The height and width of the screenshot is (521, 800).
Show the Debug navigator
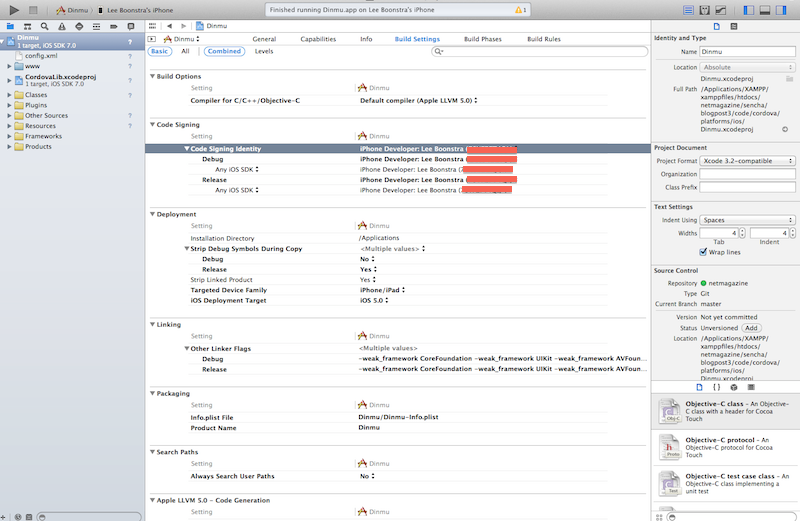click(96, 26)
